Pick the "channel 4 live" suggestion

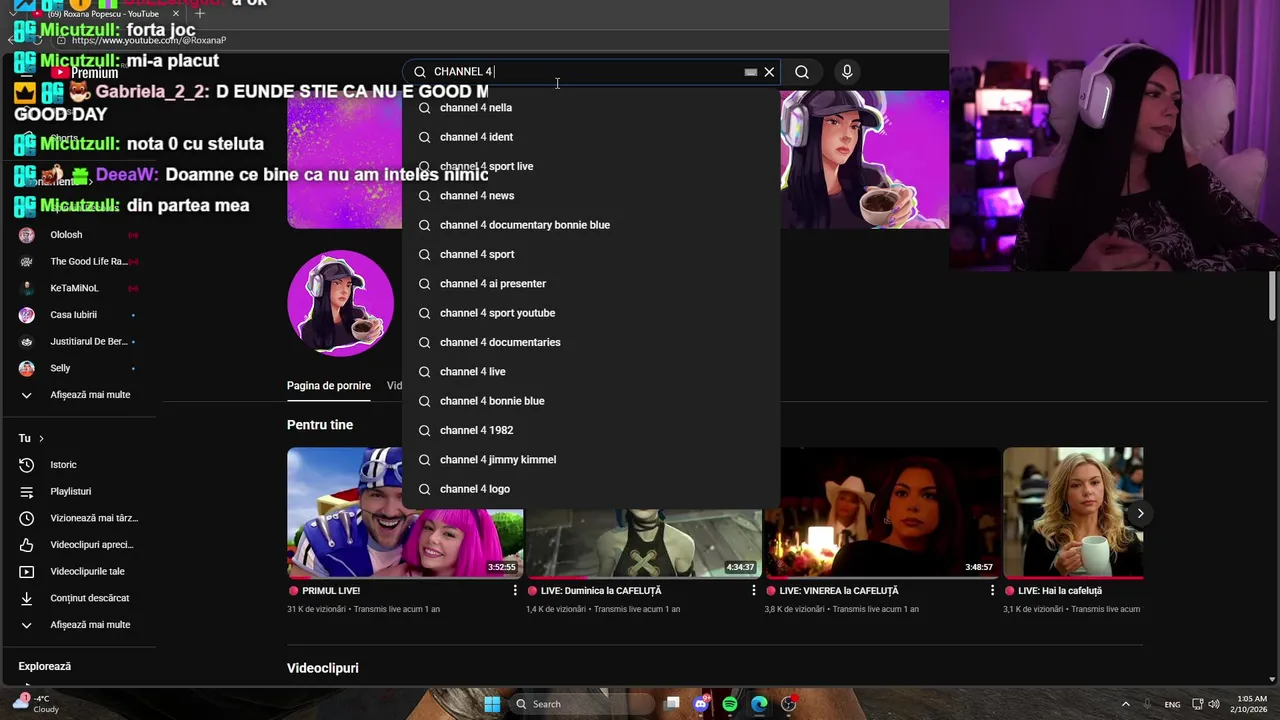click(x=590, y=372)
